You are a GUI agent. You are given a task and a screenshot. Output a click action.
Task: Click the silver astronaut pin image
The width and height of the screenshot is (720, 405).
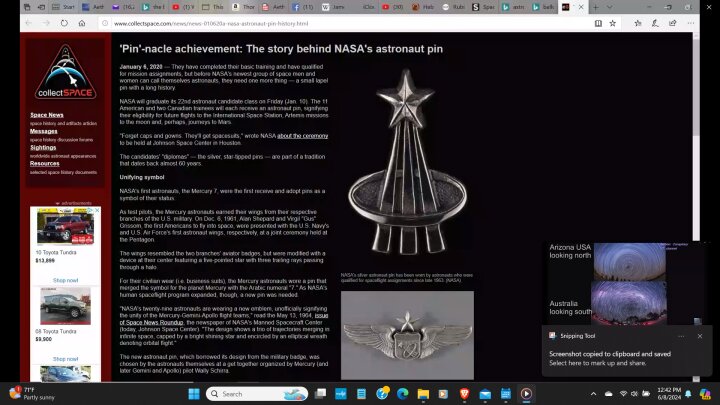[407, 163]
